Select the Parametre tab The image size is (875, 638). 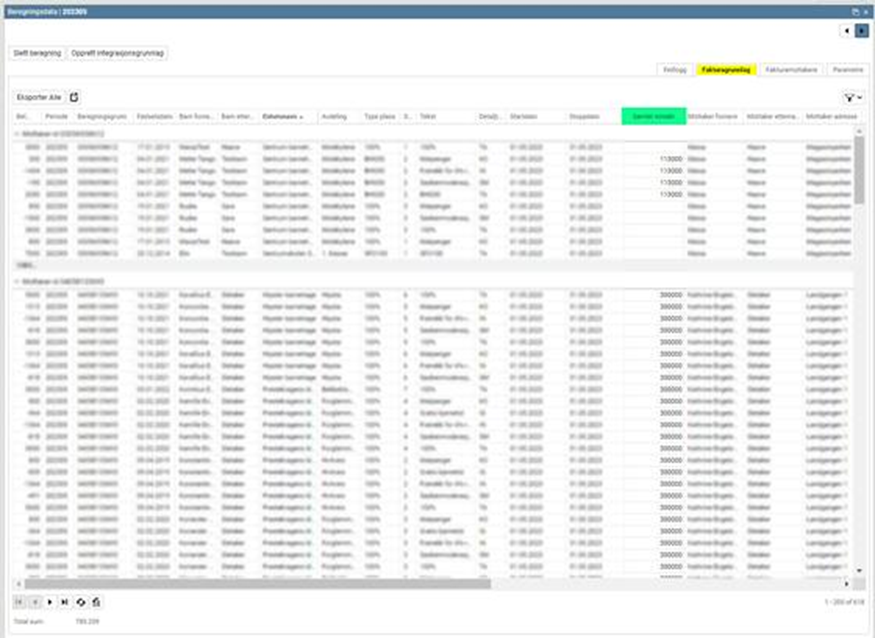click(x=847, y=70)
